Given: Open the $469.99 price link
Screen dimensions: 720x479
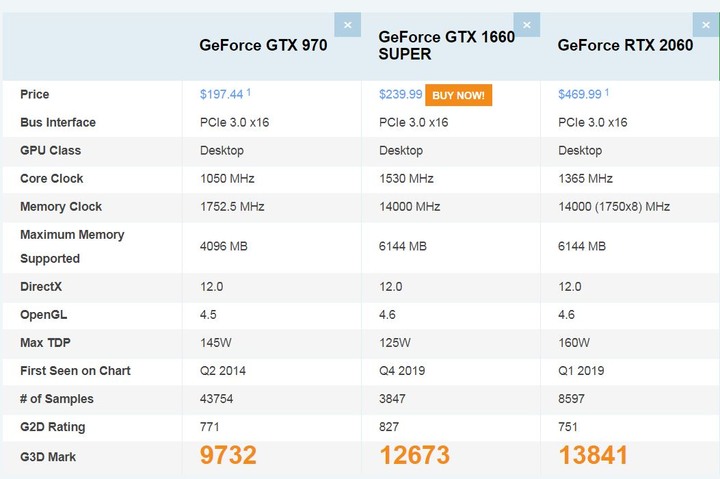Looking at the screenshot, I should coord(579,94).
